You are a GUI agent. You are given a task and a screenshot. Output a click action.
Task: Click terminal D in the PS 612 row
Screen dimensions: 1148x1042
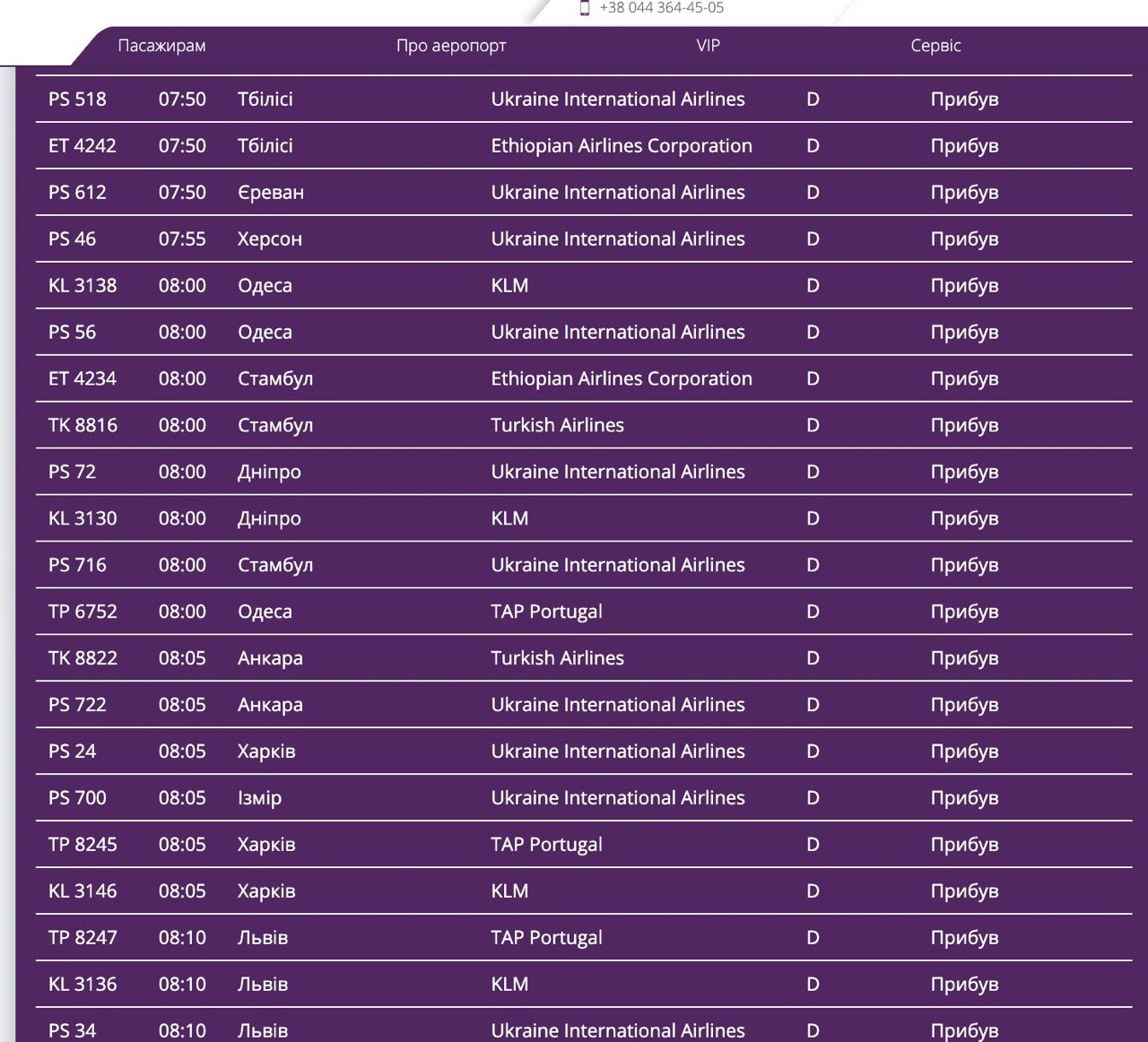(813, 193)
